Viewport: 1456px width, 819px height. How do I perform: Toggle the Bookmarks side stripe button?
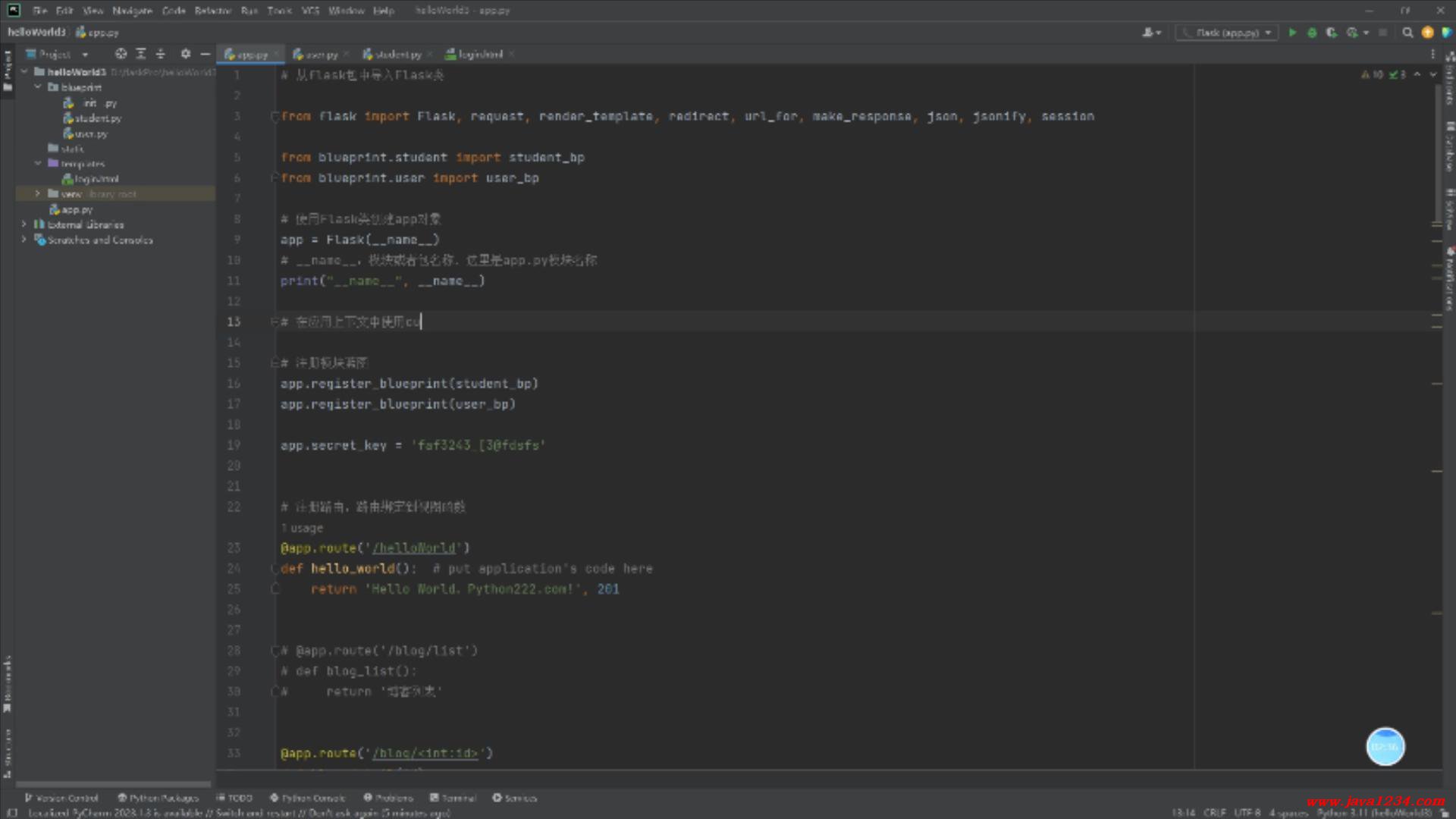click(8, 685)
